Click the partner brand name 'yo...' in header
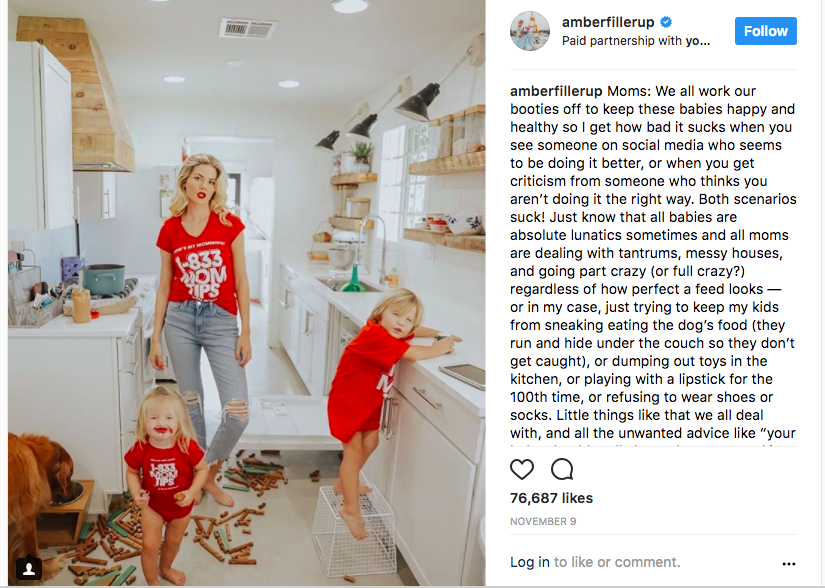Viewport: 825px width, 588px height. coord(698,41)
